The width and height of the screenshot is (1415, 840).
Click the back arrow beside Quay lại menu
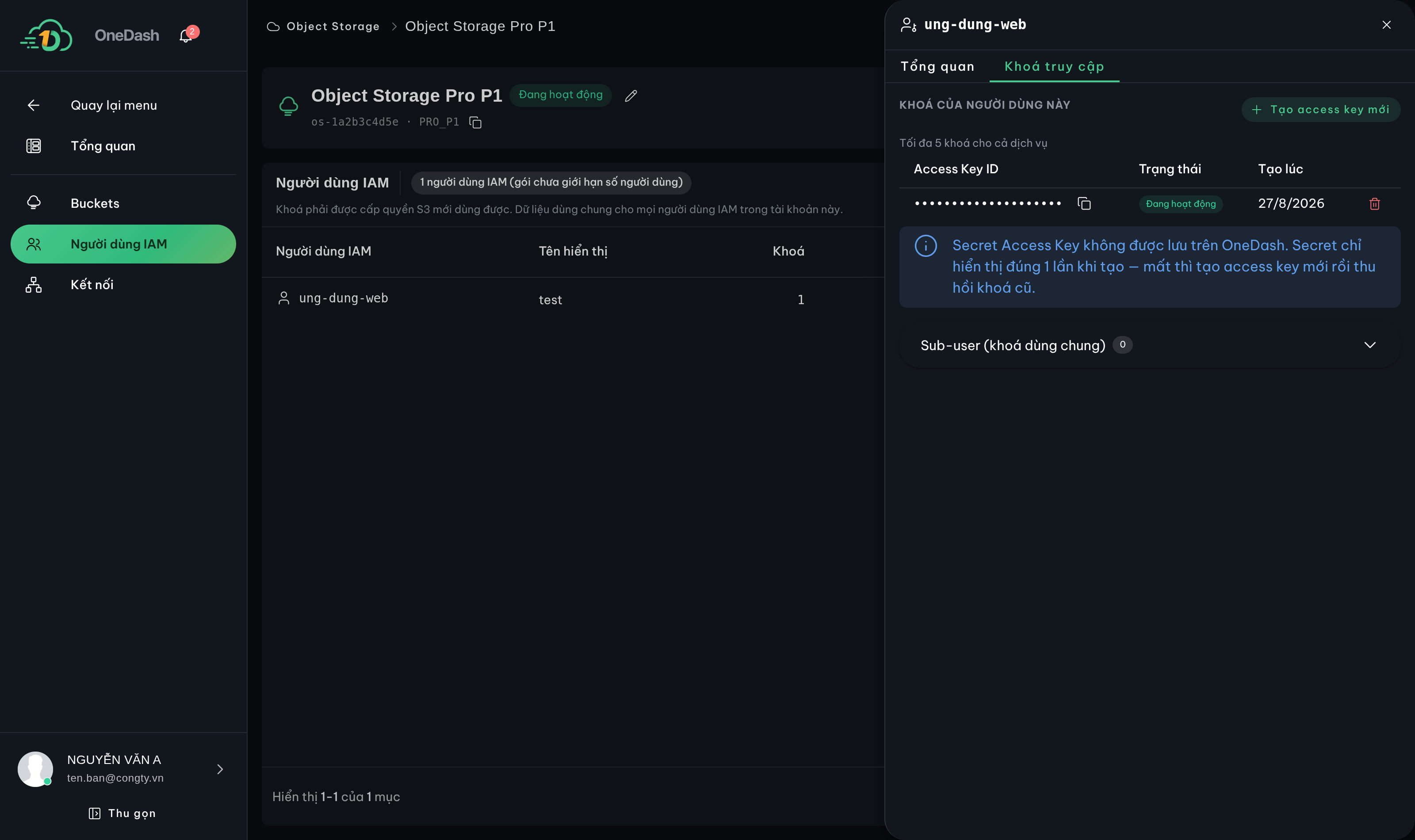pos(34,105)
